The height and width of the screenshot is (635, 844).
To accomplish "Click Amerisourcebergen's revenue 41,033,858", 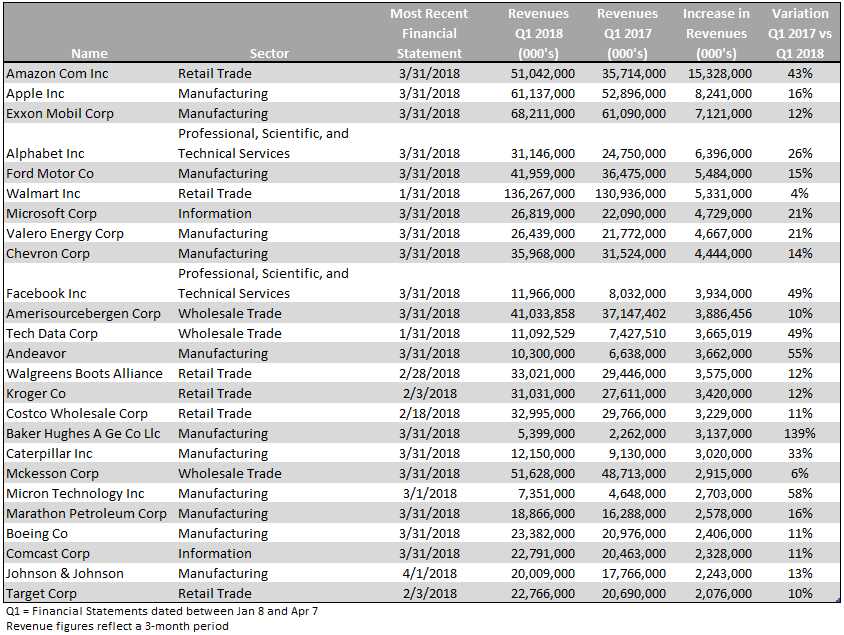I will 543,314.
